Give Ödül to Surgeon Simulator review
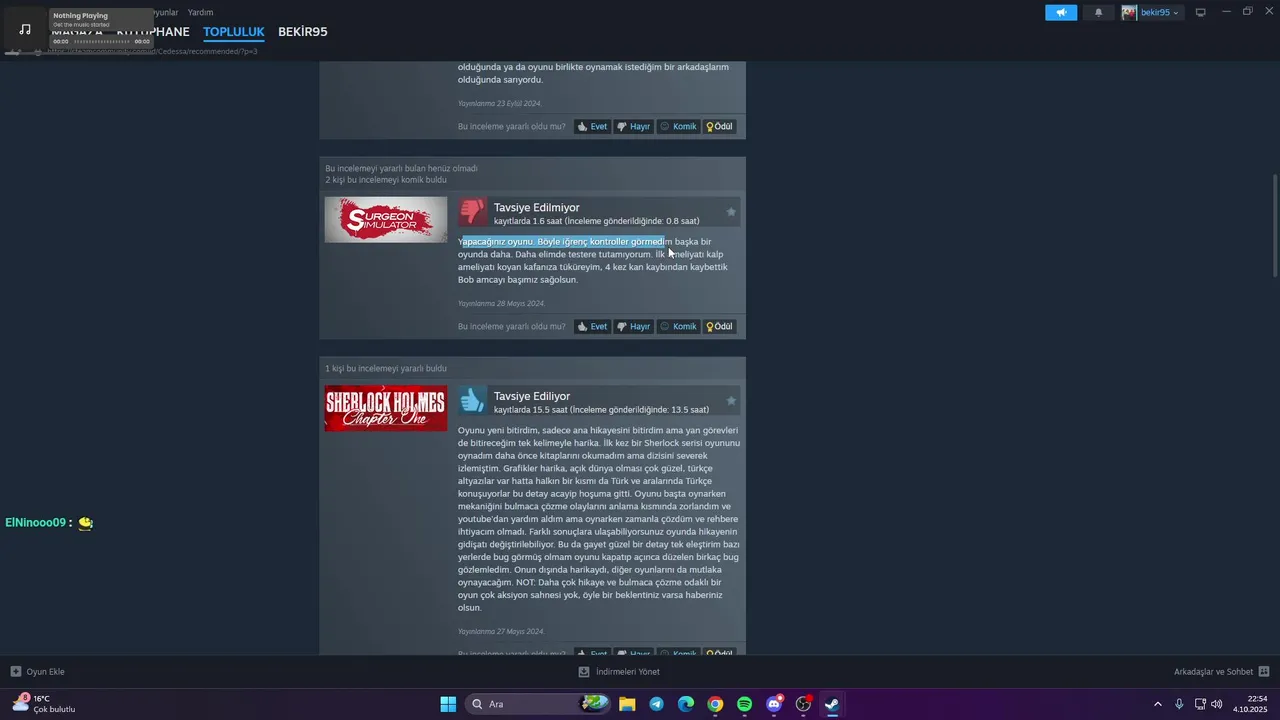Image resolution: width=1280 pixels, height=720 pixels. pyautogui.click(x=719, y=327)
